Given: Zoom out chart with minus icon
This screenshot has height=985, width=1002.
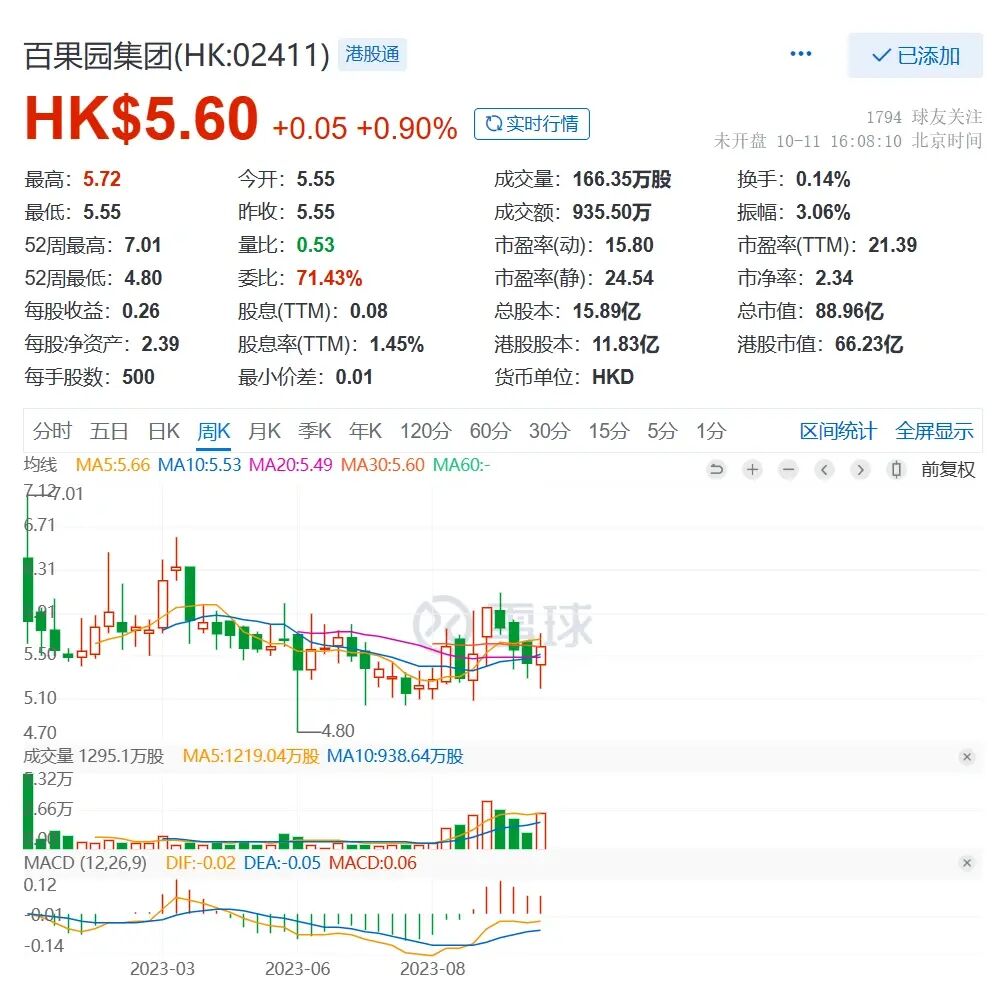Looking at the screenshot, I should [x=789, y=470].
